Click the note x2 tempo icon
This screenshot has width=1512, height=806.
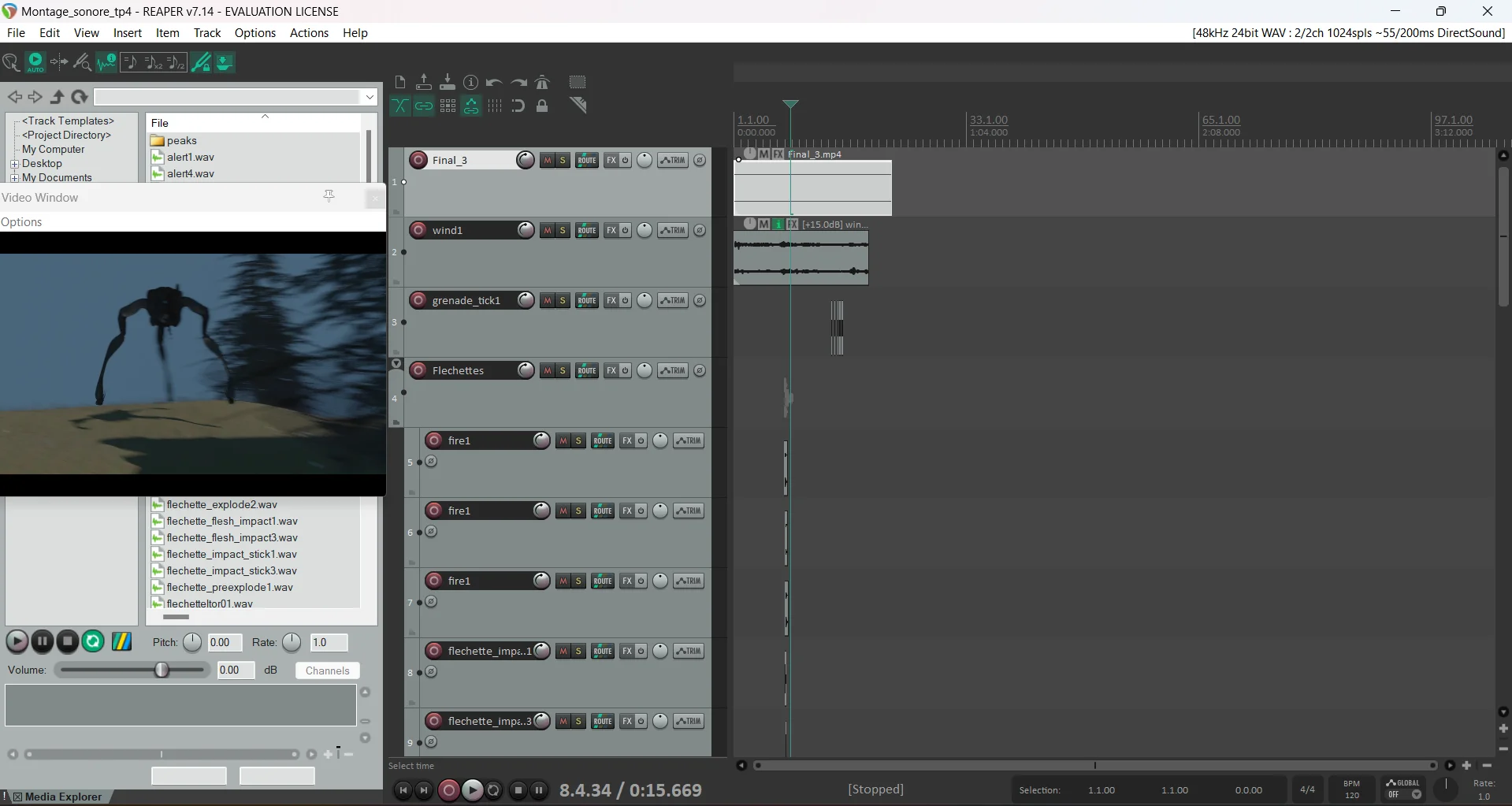154,62
